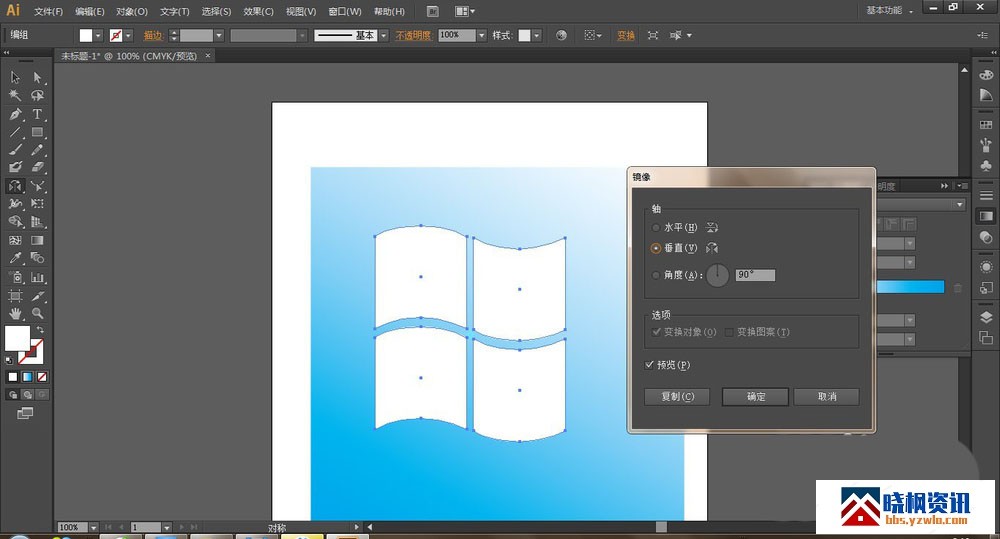This screenshot has width=1000, height=539.
Task: Click the large white fill swatch in toolbox
Action: 17,339
